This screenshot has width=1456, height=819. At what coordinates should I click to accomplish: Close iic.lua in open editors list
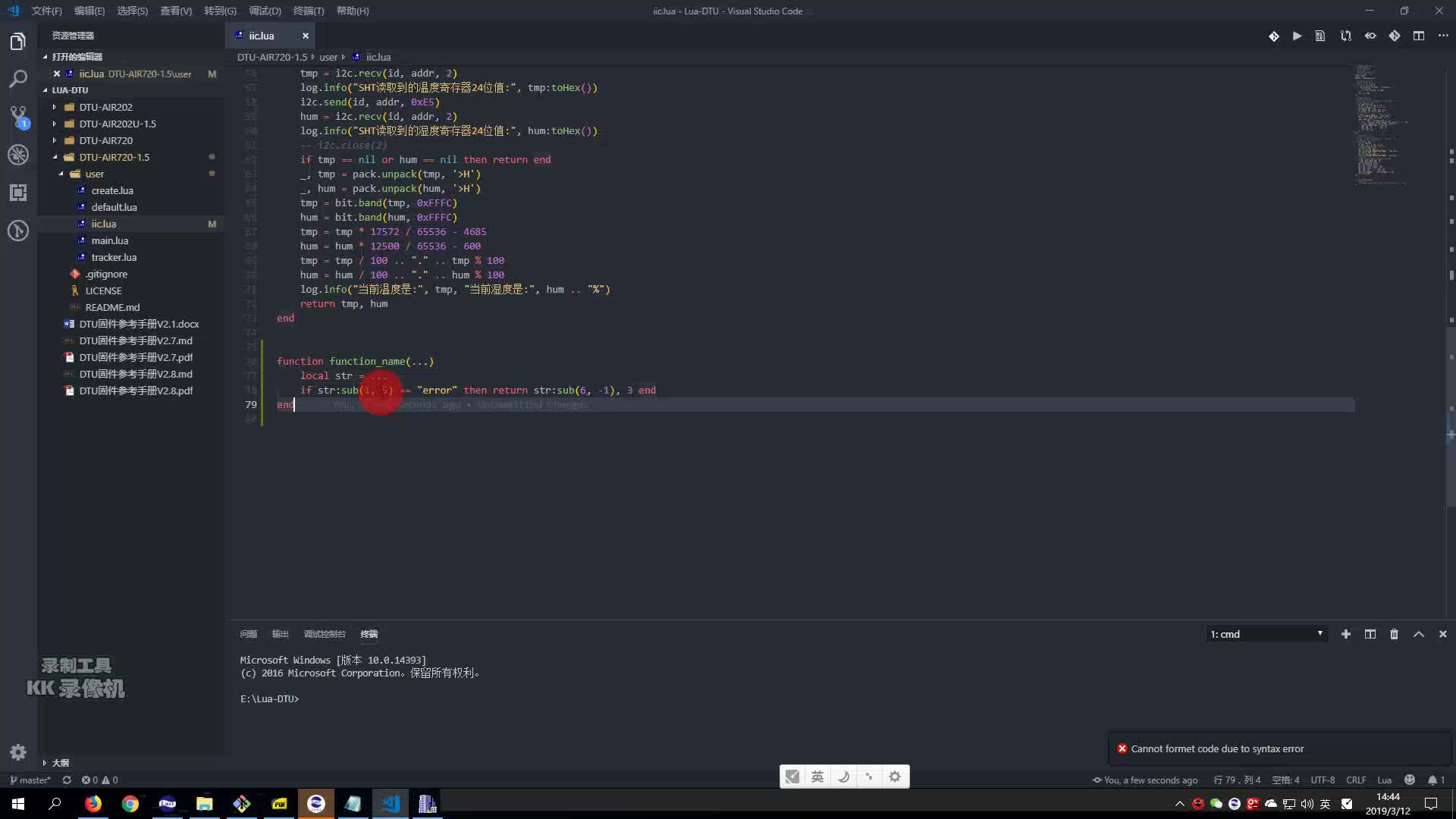click(57, 74)
